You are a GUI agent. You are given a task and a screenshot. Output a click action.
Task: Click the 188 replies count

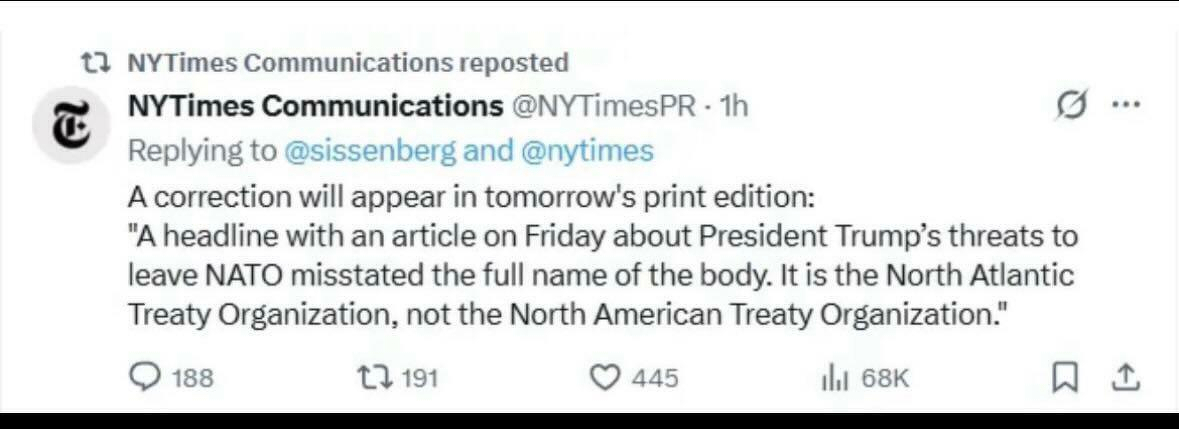pos(192,378)
